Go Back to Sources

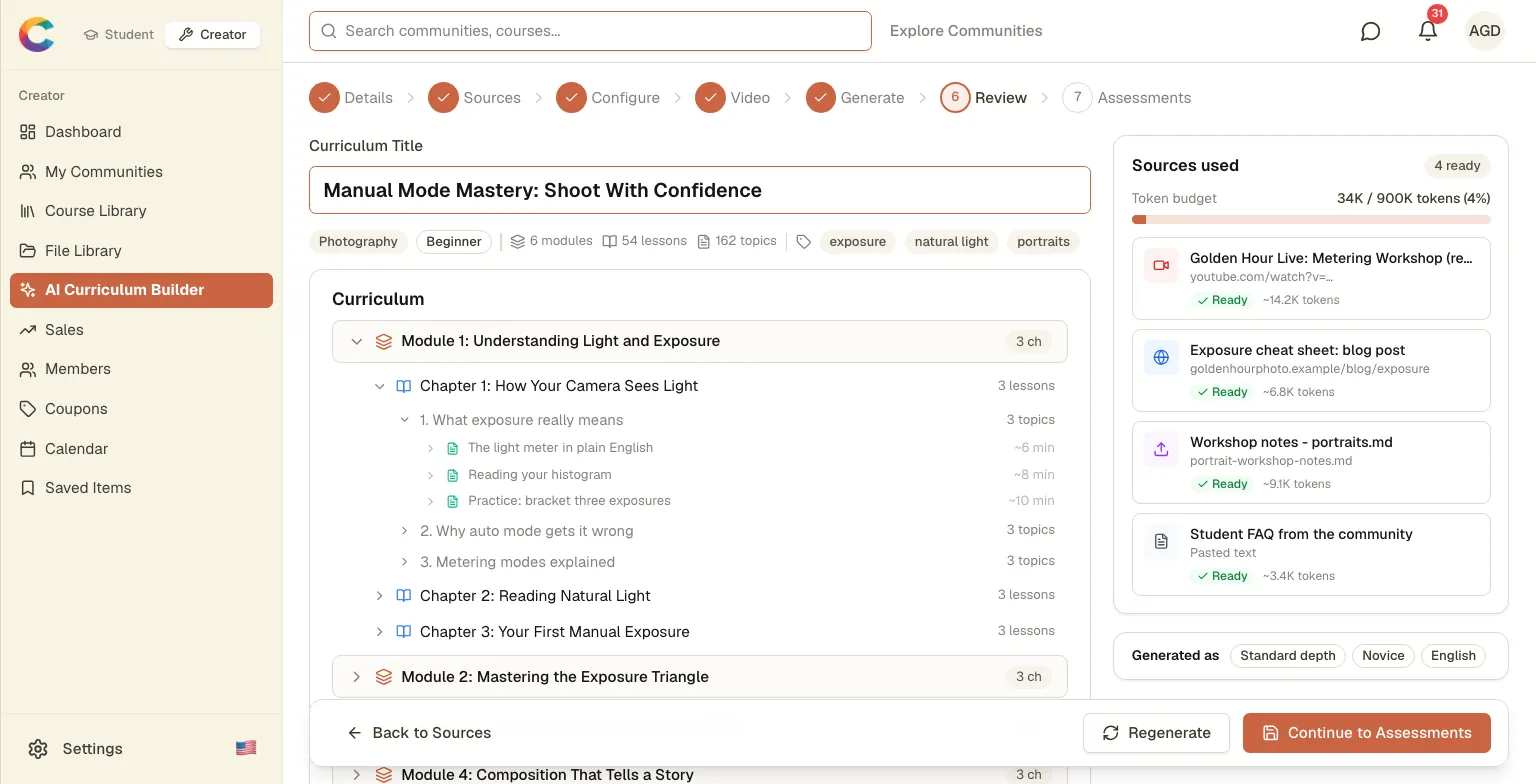419,733
